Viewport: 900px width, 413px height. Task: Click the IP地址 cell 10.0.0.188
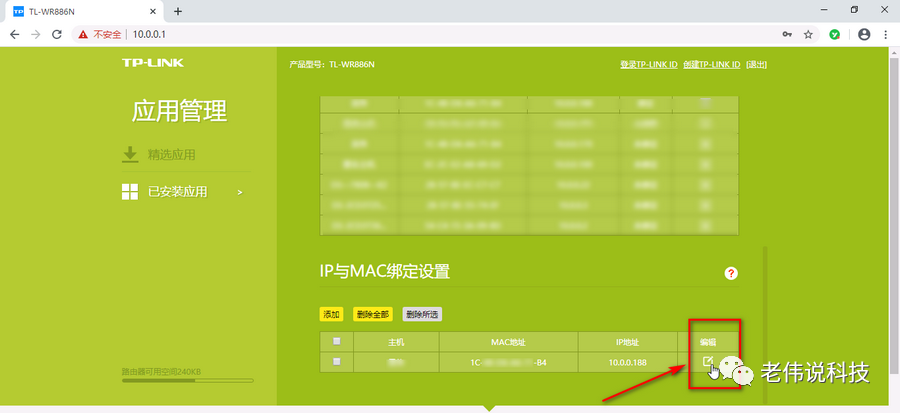pos(628,362)
